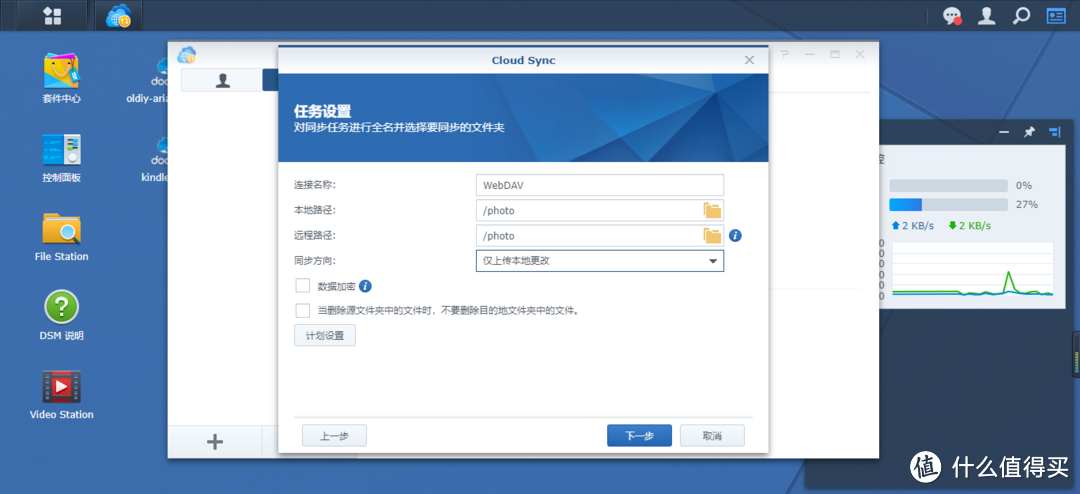Browse folder for 本地路径 field
This screenshot has height=494, width=1080.
[x=712, y=210]
